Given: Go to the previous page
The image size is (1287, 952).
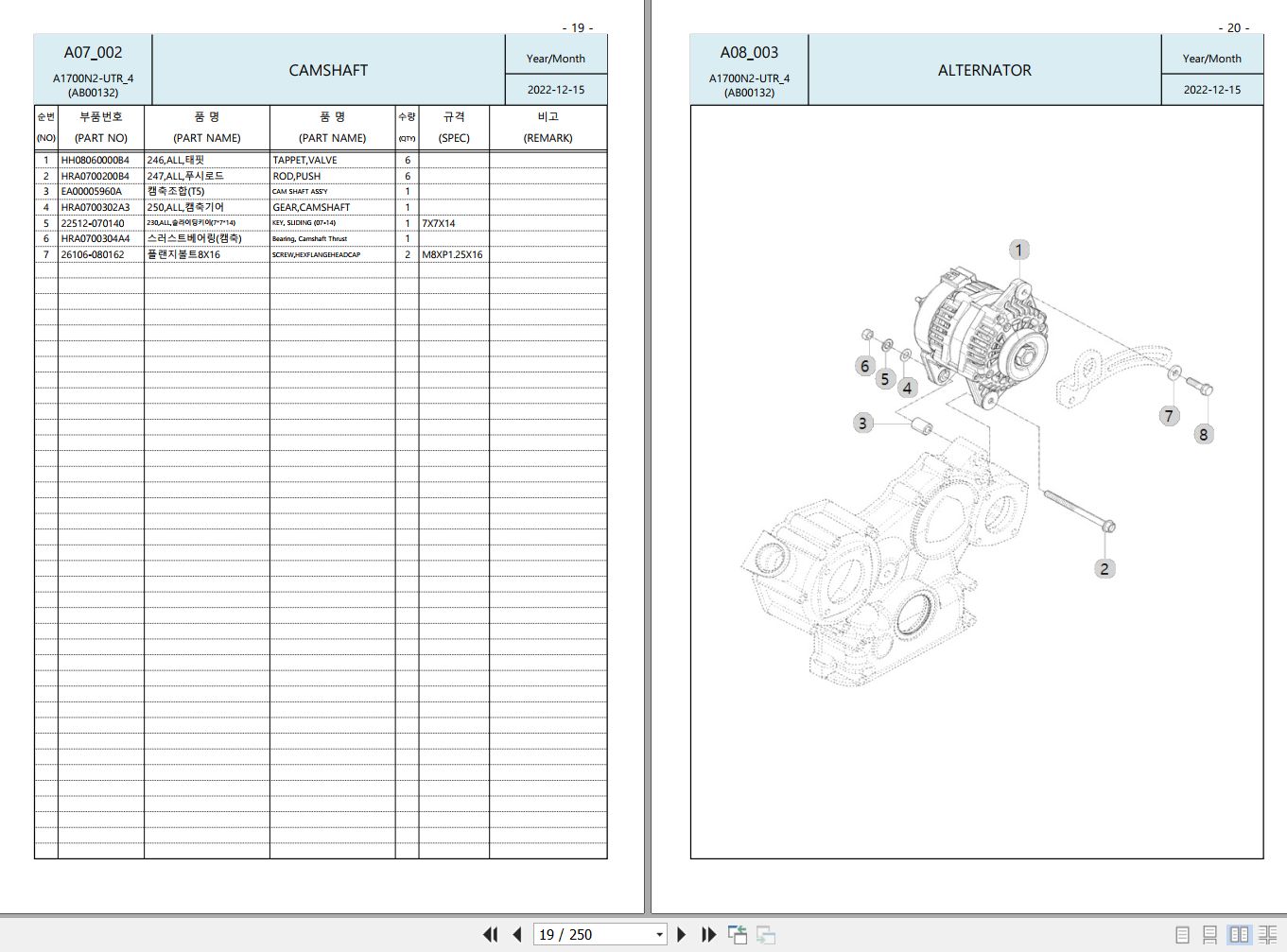Looking at the screenshot, I should (517, 935).
